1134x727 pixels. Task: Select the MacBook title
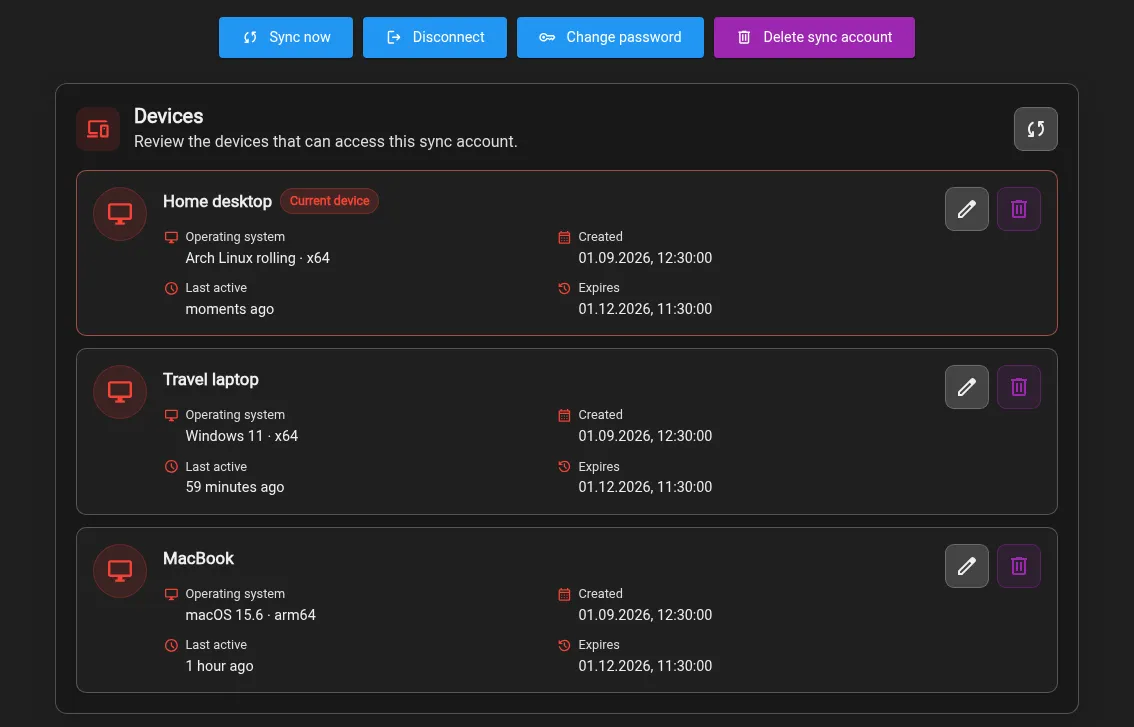pos(198,558)
